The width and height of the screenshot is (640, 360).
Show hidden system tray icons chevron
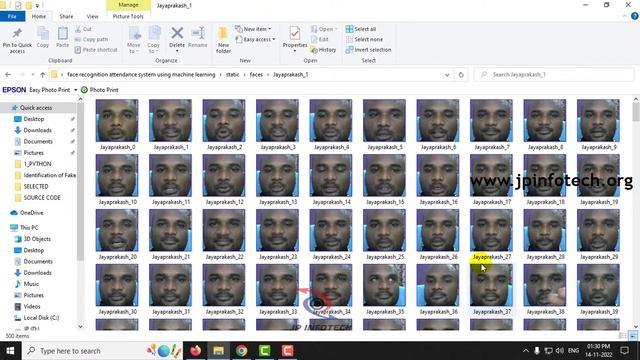tap(526, 351)
